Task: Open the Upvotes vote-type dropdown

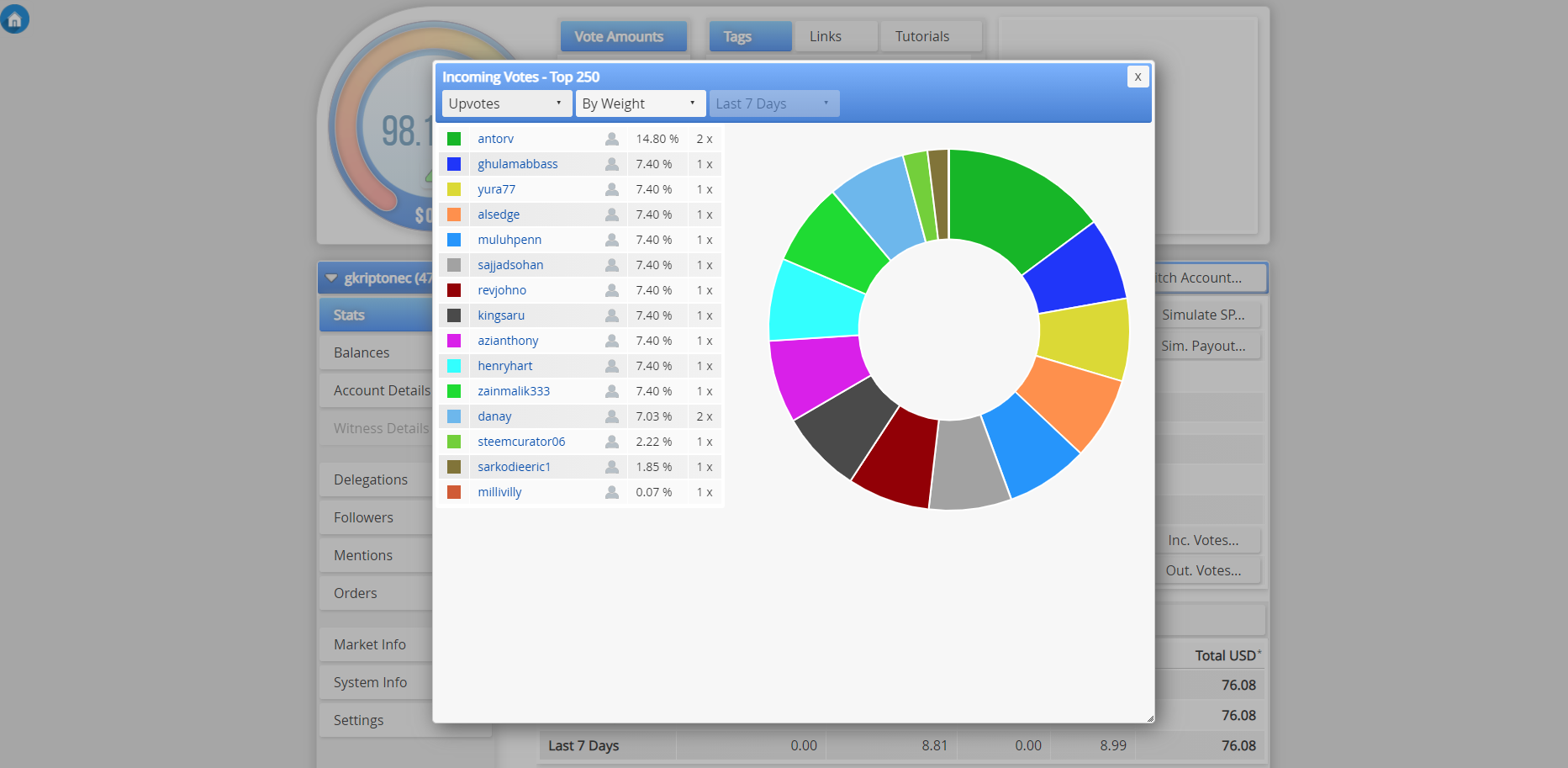Action: [507, 103]
